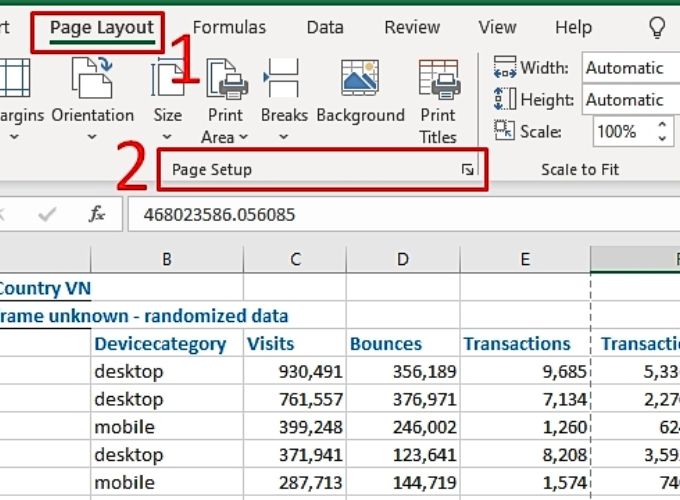Open the Data ribbon tab

point(325,28)
